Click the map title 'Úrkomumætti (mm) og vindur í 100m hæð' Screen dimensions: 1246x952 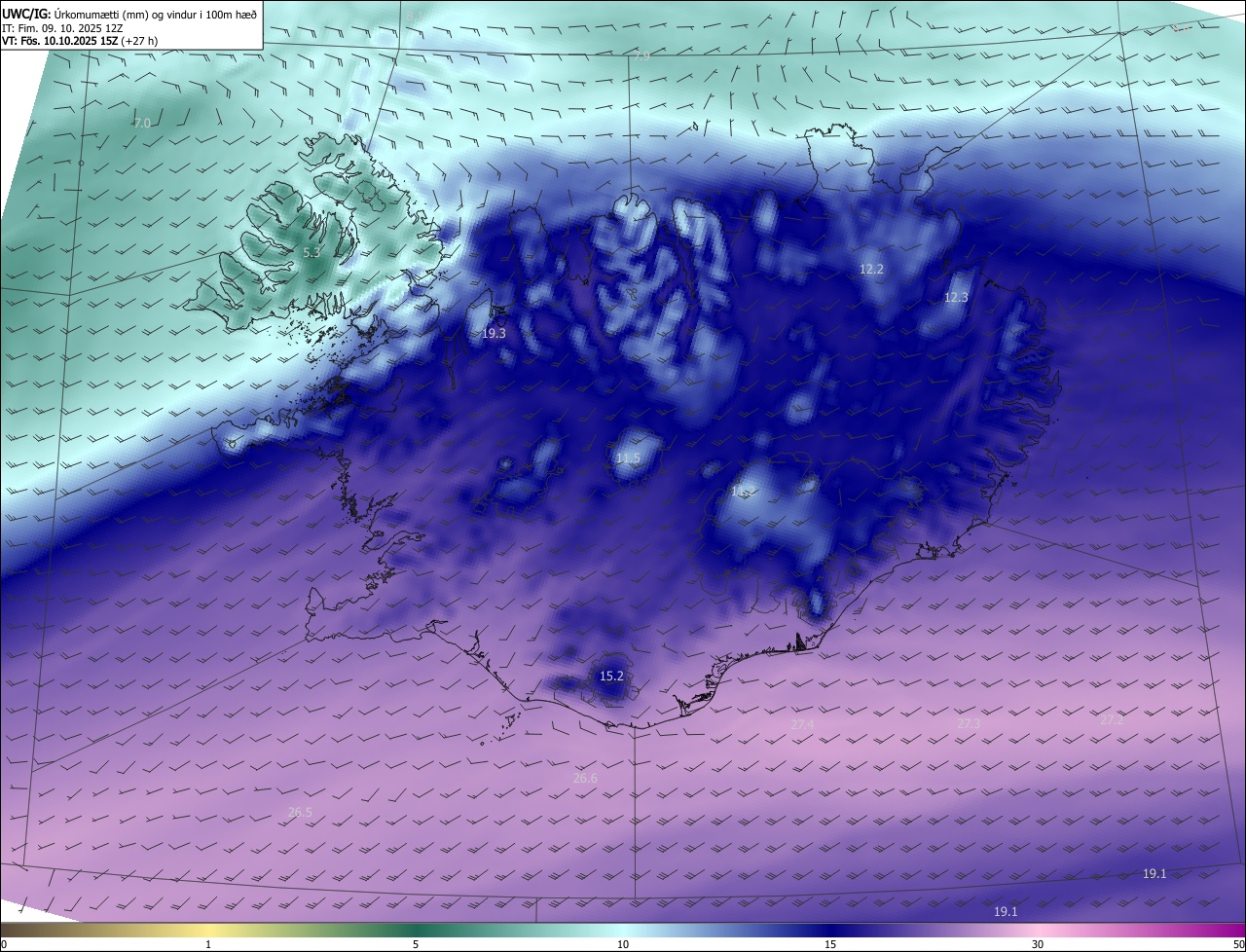tap(156, 14)
